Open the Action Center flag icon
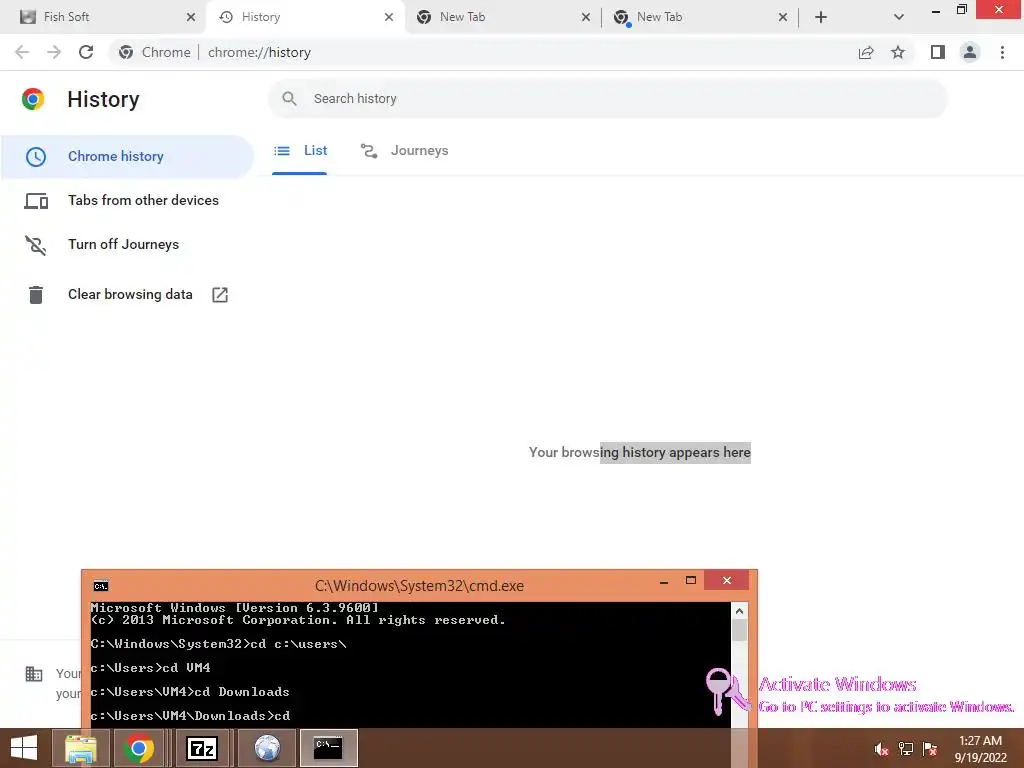The height and width of the screenshot is (768, 1024). coord(930,749)
